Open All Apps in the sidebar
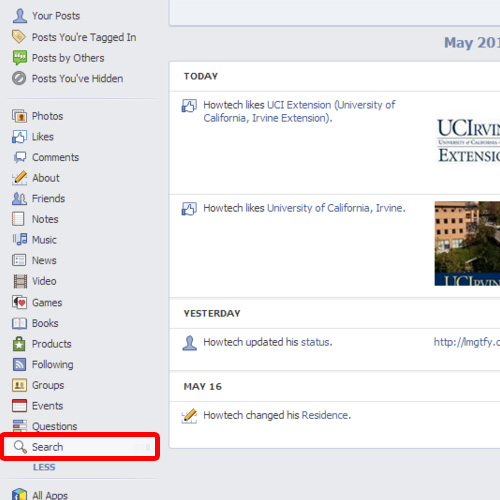This screenshot has width=500, height=500. point(50,495)
